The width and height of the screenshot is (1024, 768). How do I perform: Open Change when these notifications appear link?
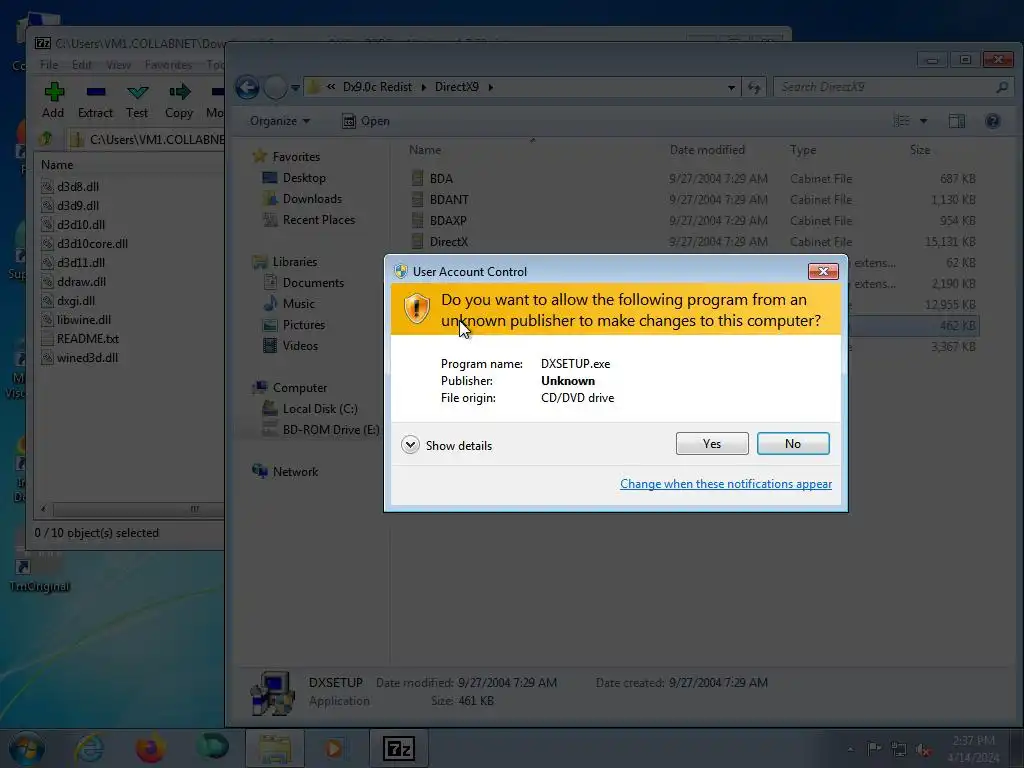tap(726, 484)
